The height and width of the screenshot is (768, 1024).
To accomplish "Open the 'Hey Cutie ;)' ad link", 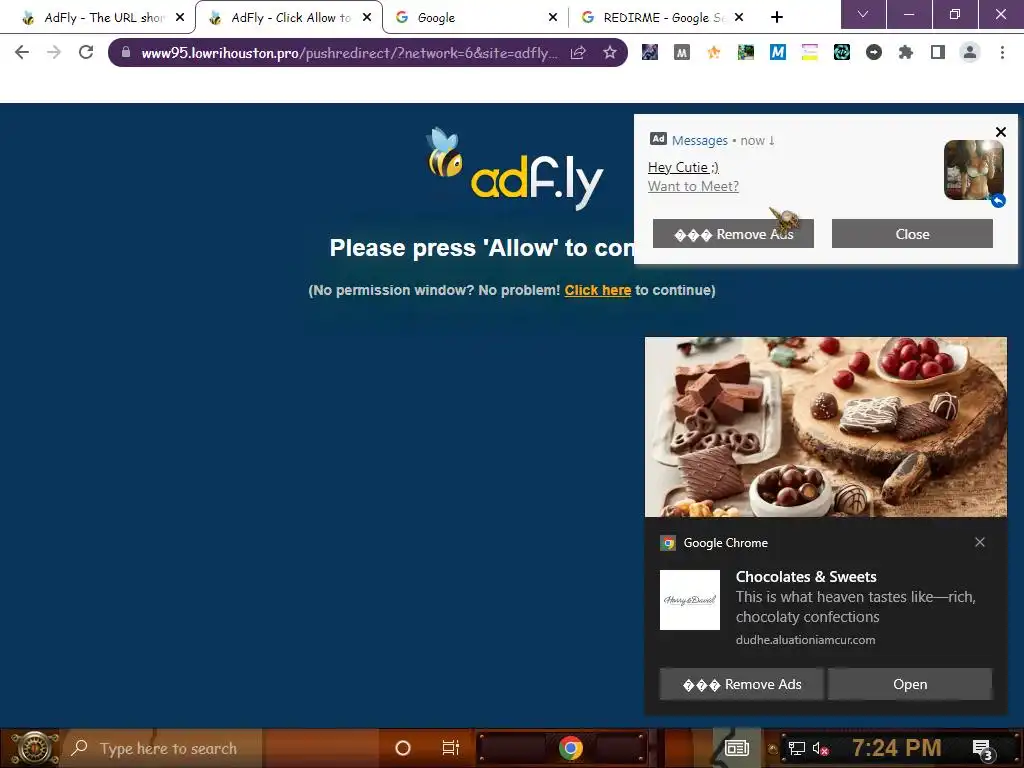I will [x=683, y=167].
